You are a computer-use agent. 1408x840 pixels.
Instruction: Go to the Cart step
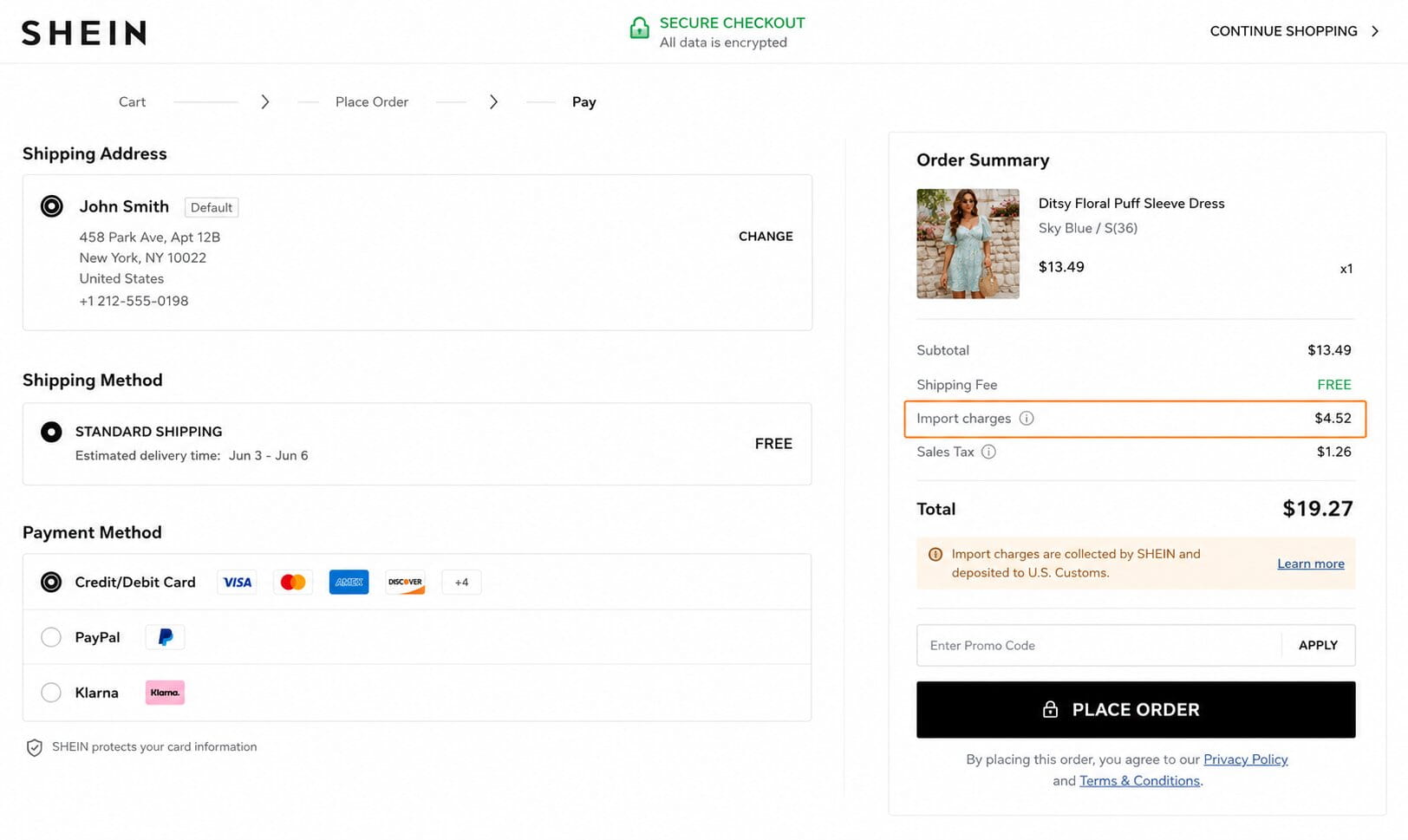(x=132, y=102)
